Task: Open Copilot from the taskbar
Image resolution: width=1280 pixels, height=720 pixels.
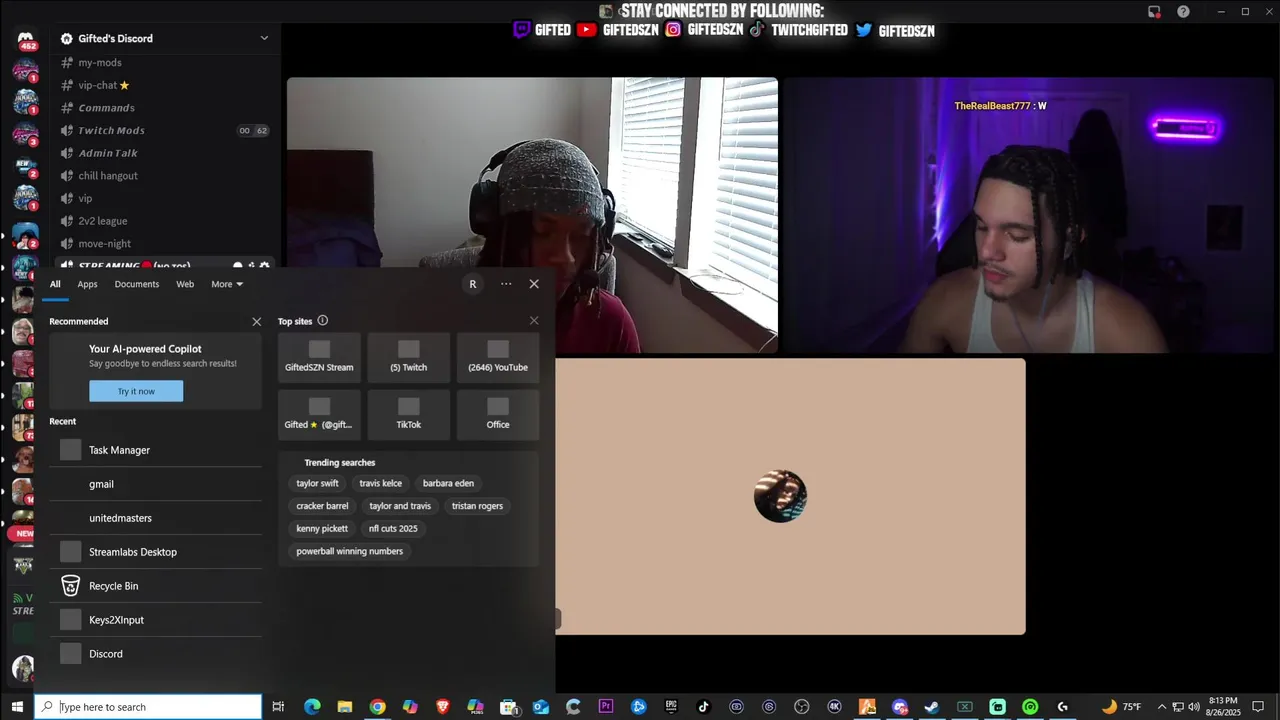Action: (410, 707)
